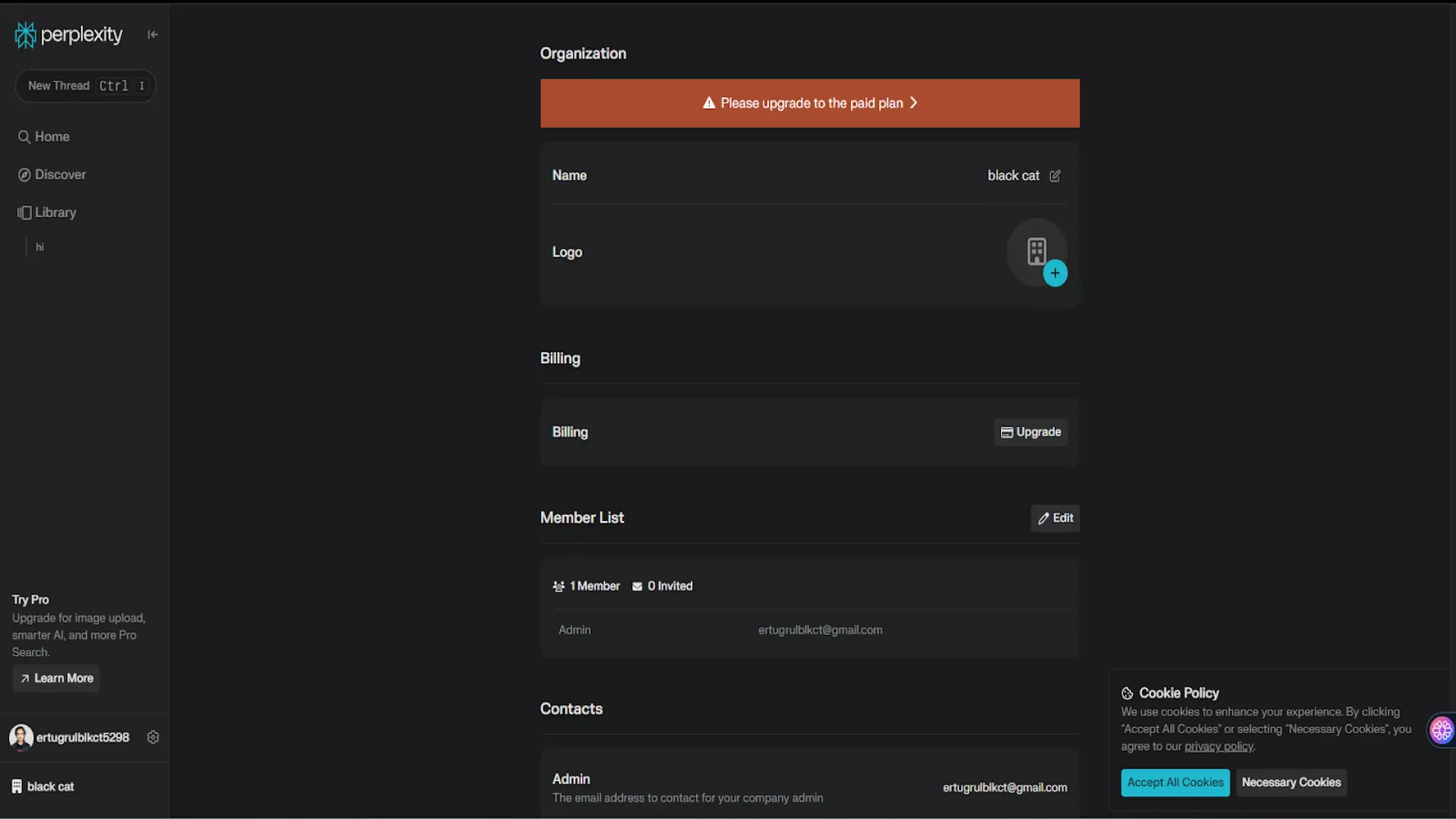Click the organization logo placeholder
The width and height of the screenshot is (1456, 819).
pyautogui.click(x=1035, y=251)
